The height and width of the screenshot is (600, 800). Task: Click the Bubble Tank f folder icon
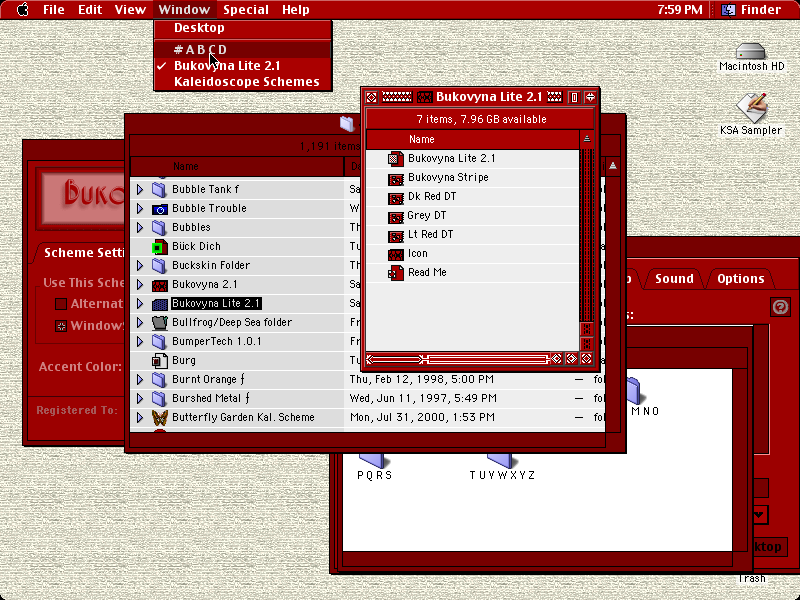coord(159,189)
